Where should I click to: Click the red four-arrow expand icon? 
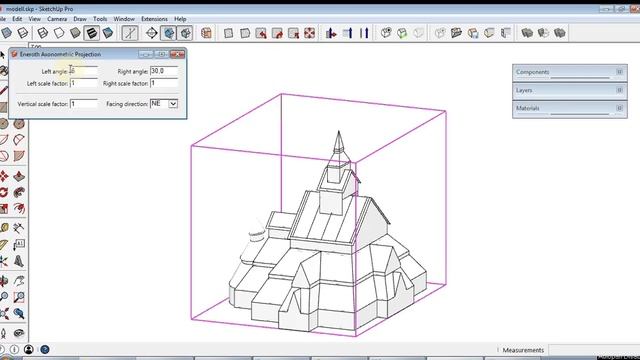pyautogui.click(x=309, y=33)
